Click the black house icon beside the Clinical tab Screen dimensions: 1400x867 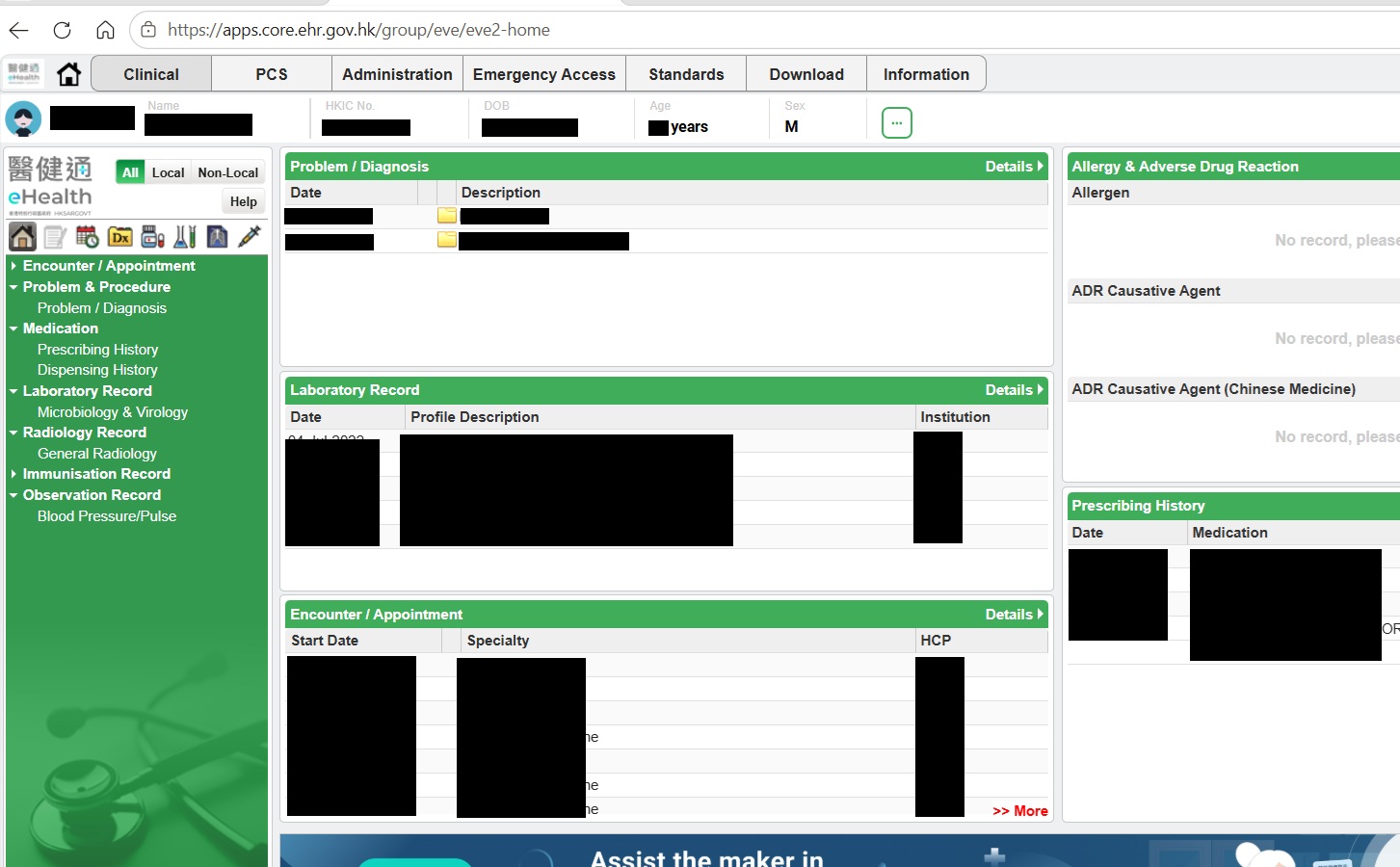click(x=69, y=74)
